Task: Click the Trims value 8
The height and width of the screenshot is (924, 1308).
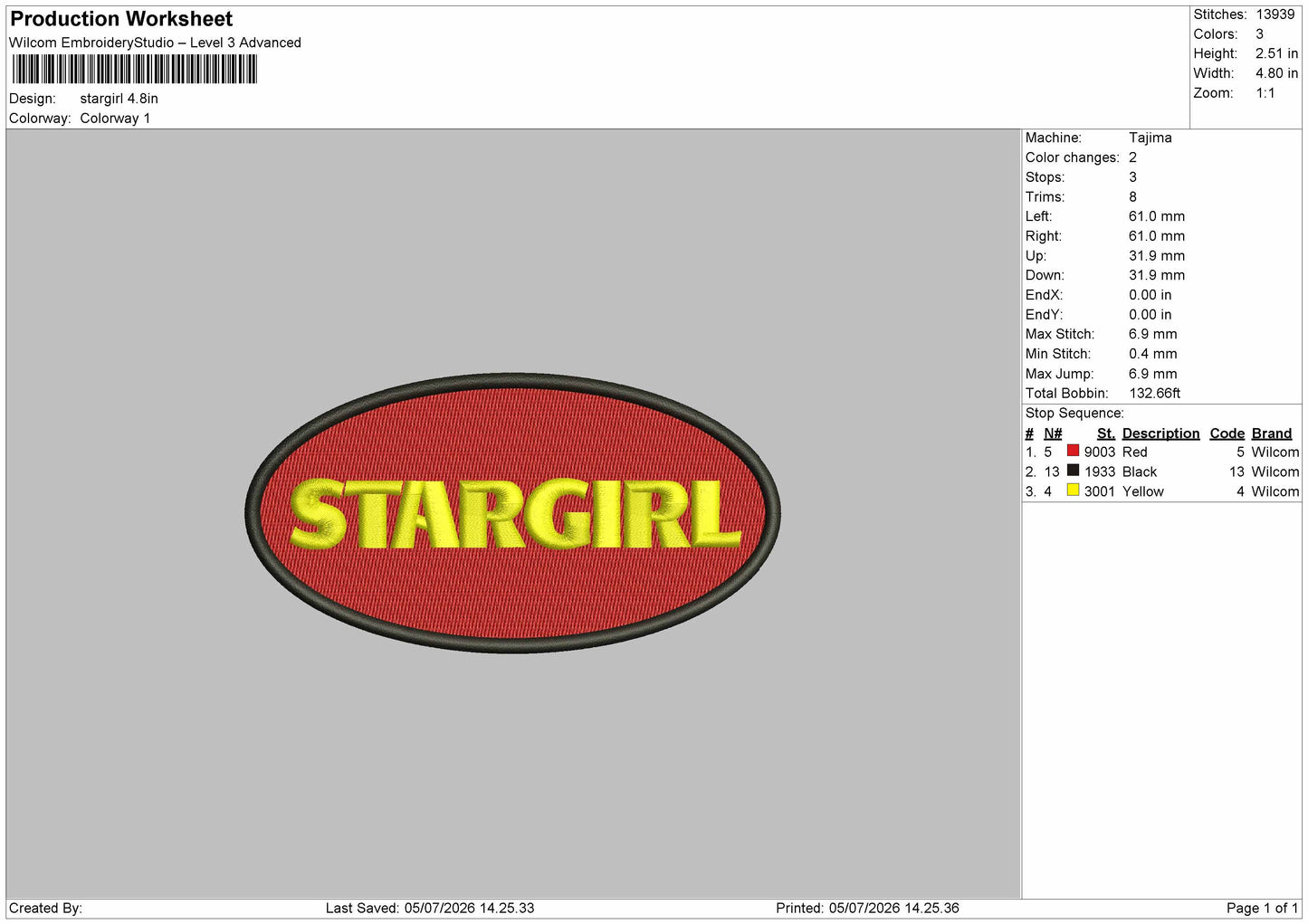Action: pyautogui.click(x=1132, y=196)
